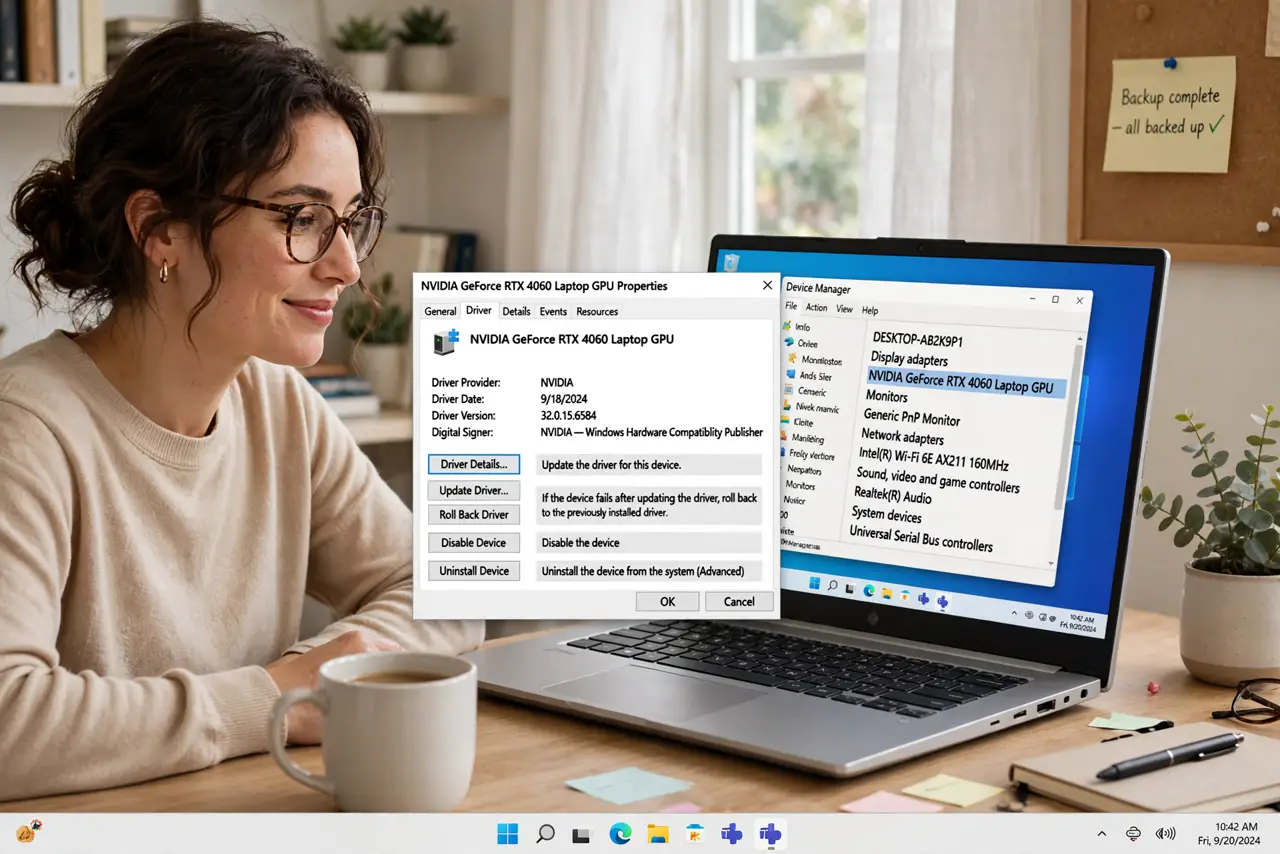The height and width of the screenshot is (854, 1280).
Task: Close the GPU Properties dialog with X
Action: point(767,285)
